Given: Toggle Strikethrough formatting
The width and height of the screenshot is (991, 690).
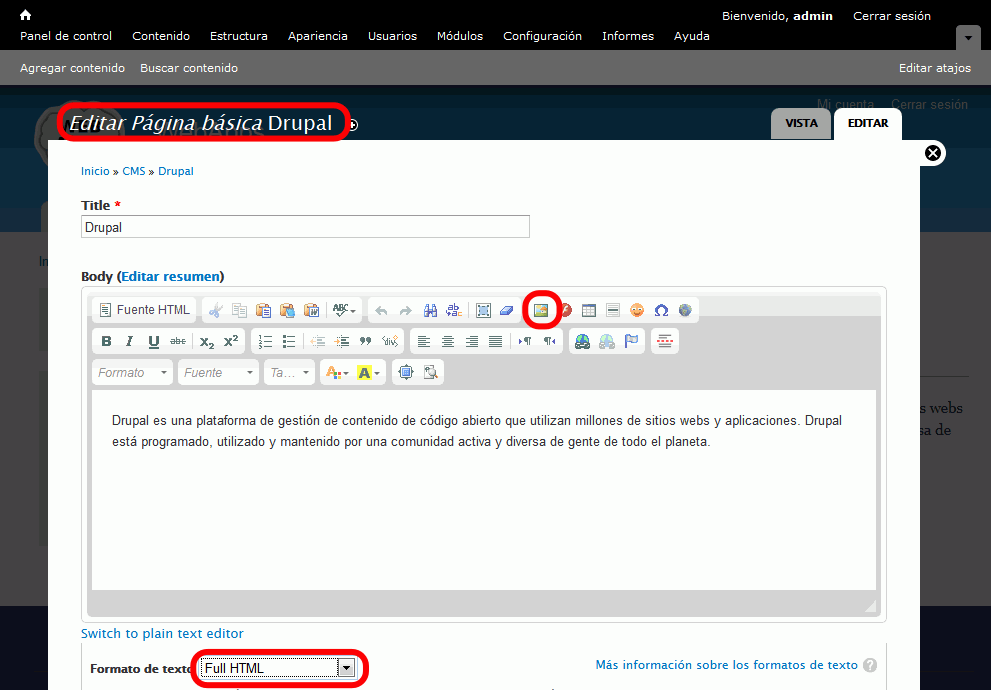Looking at the screenshot, I should tap(178, 341).
